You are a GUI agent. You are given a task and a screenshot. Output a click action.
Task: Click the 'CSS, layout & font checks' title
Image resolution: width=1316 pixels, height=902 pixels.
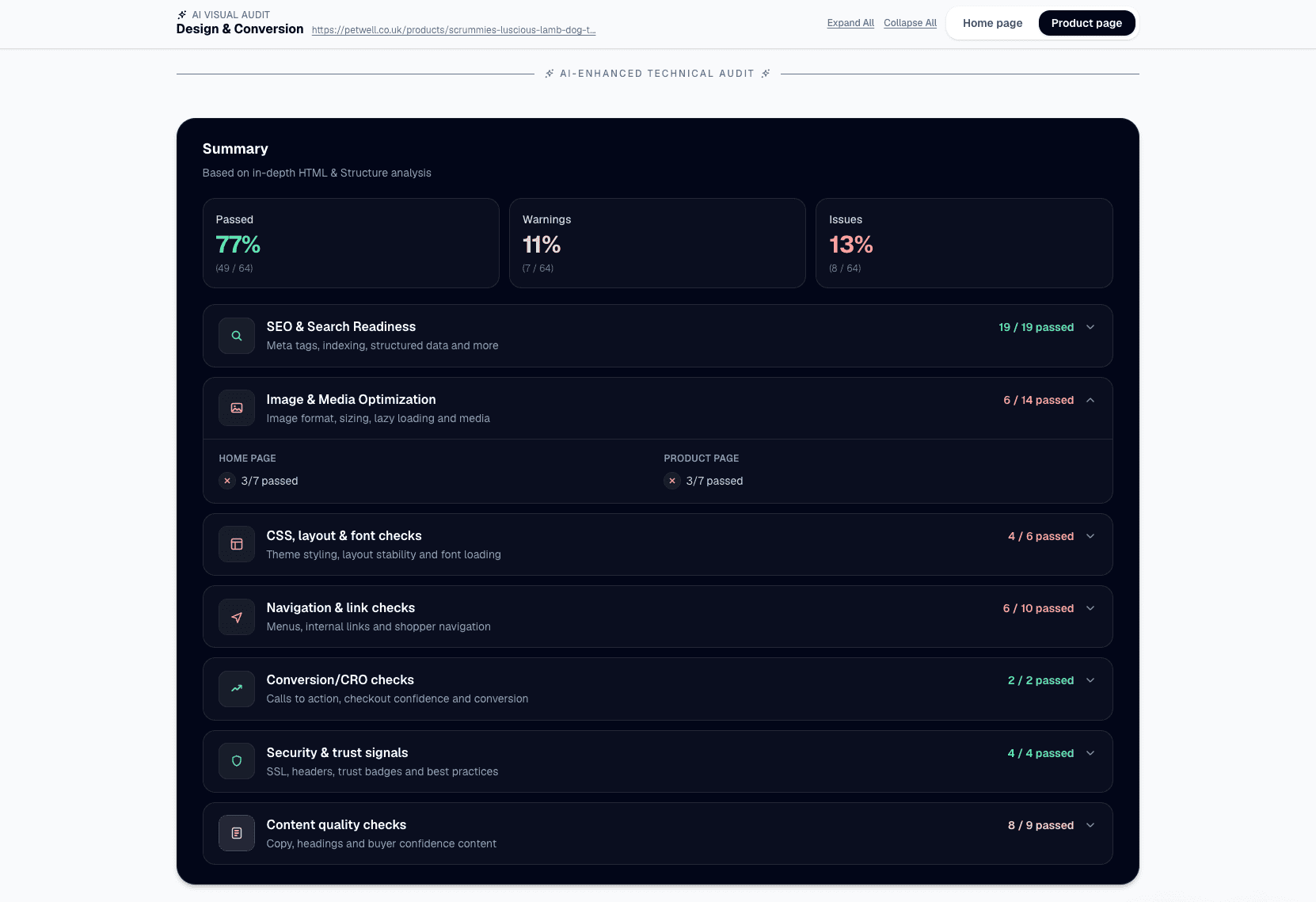click(x=344, y=535)
